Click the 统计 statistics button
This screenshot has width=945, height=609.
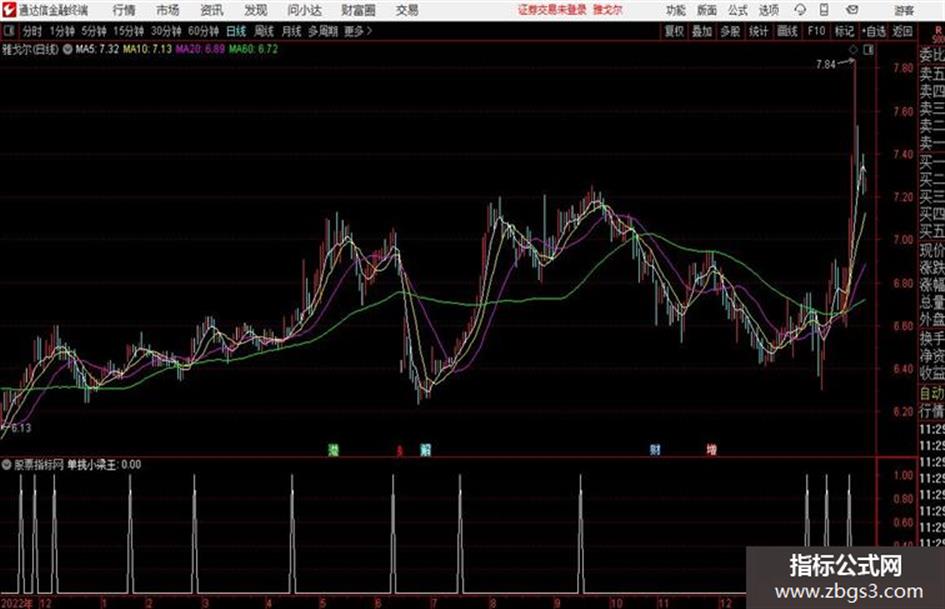click(759, 31)
